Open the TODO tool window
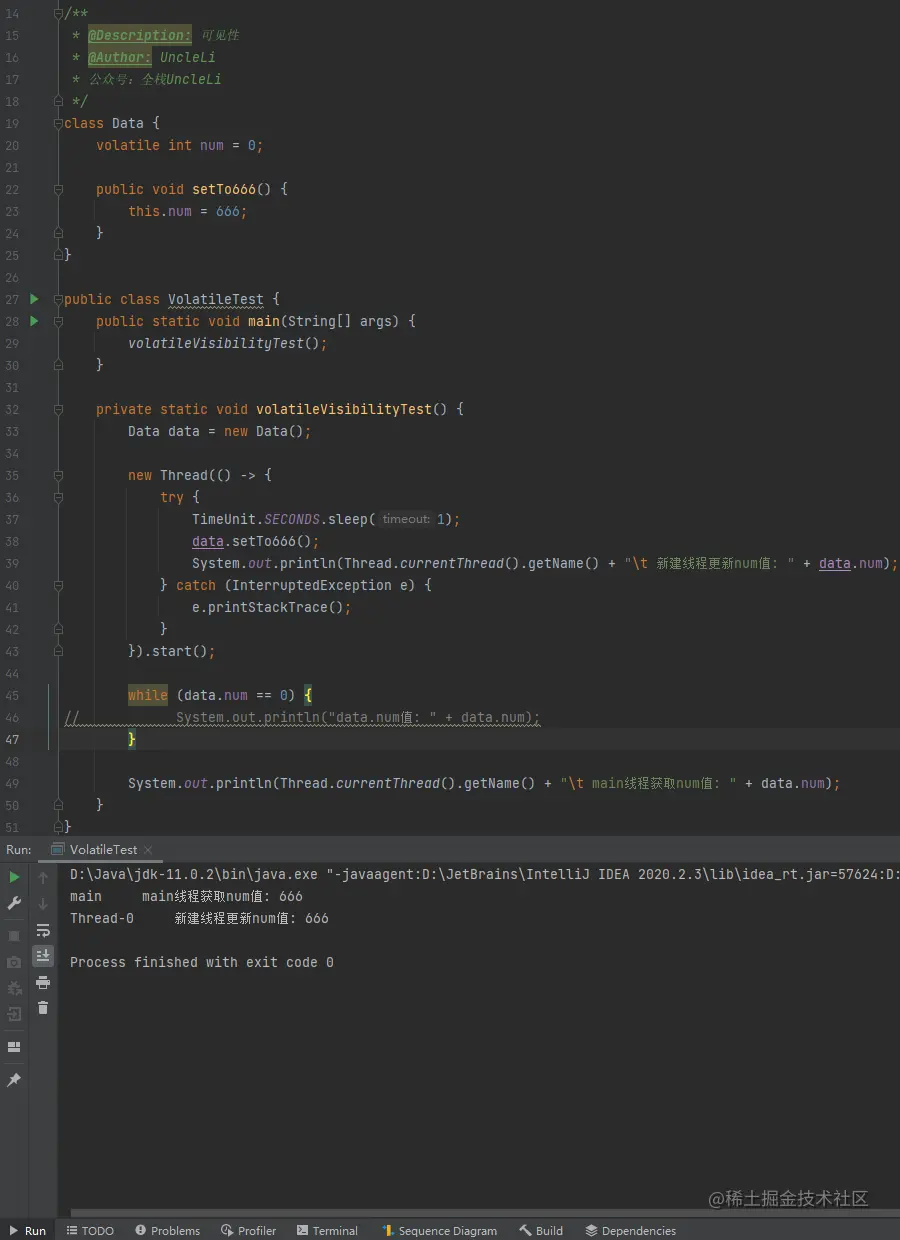Viewport: 900px width, 1240px height. click(89, 1230)
